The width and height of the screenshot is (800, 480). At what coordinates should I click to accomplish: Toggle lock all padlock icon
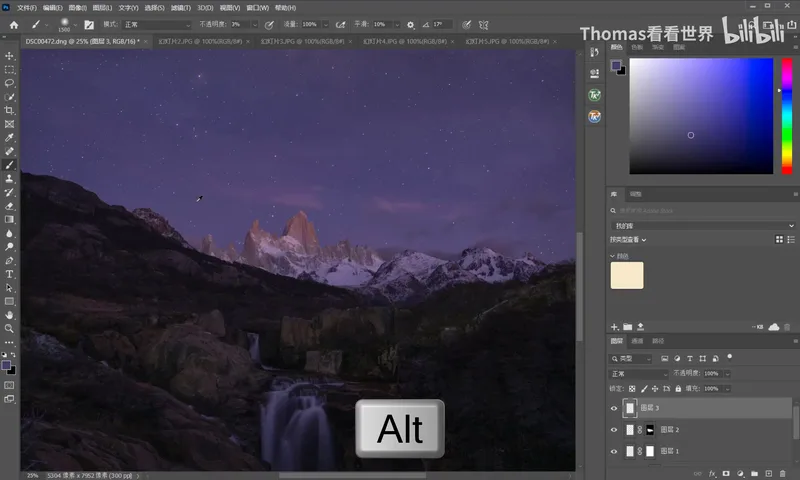coord(678,389)
